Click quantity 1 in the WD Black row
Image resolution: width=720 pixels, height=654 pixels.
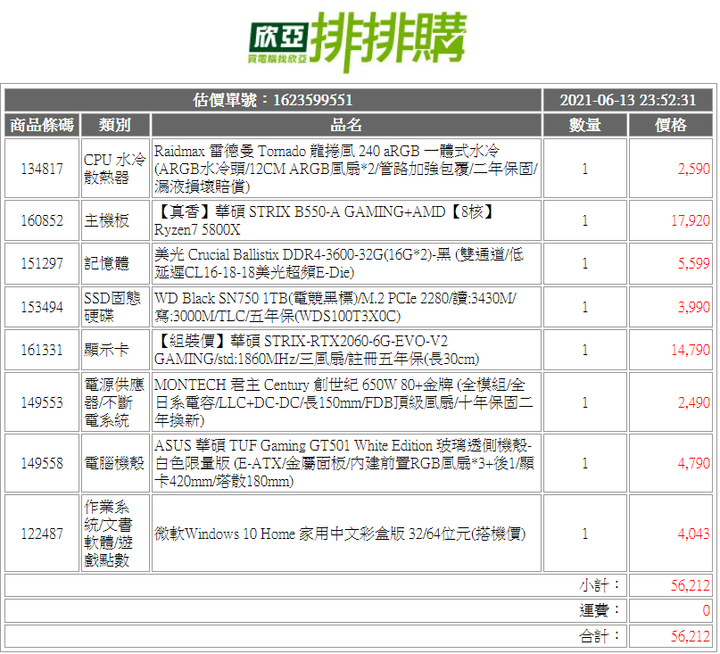tap(585, 307)
